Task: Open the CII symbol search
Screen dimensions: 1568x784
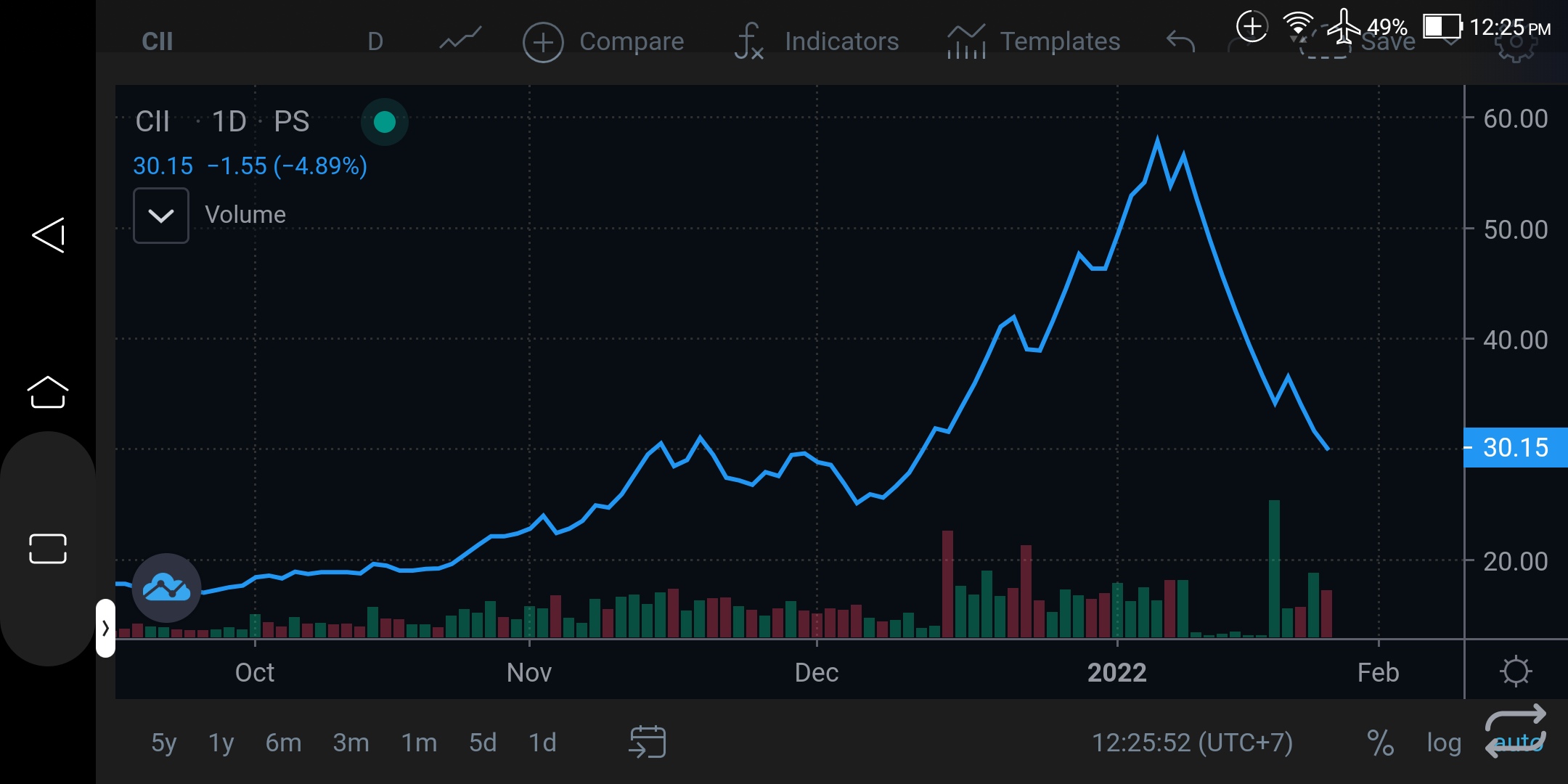Action: point(158,41)
